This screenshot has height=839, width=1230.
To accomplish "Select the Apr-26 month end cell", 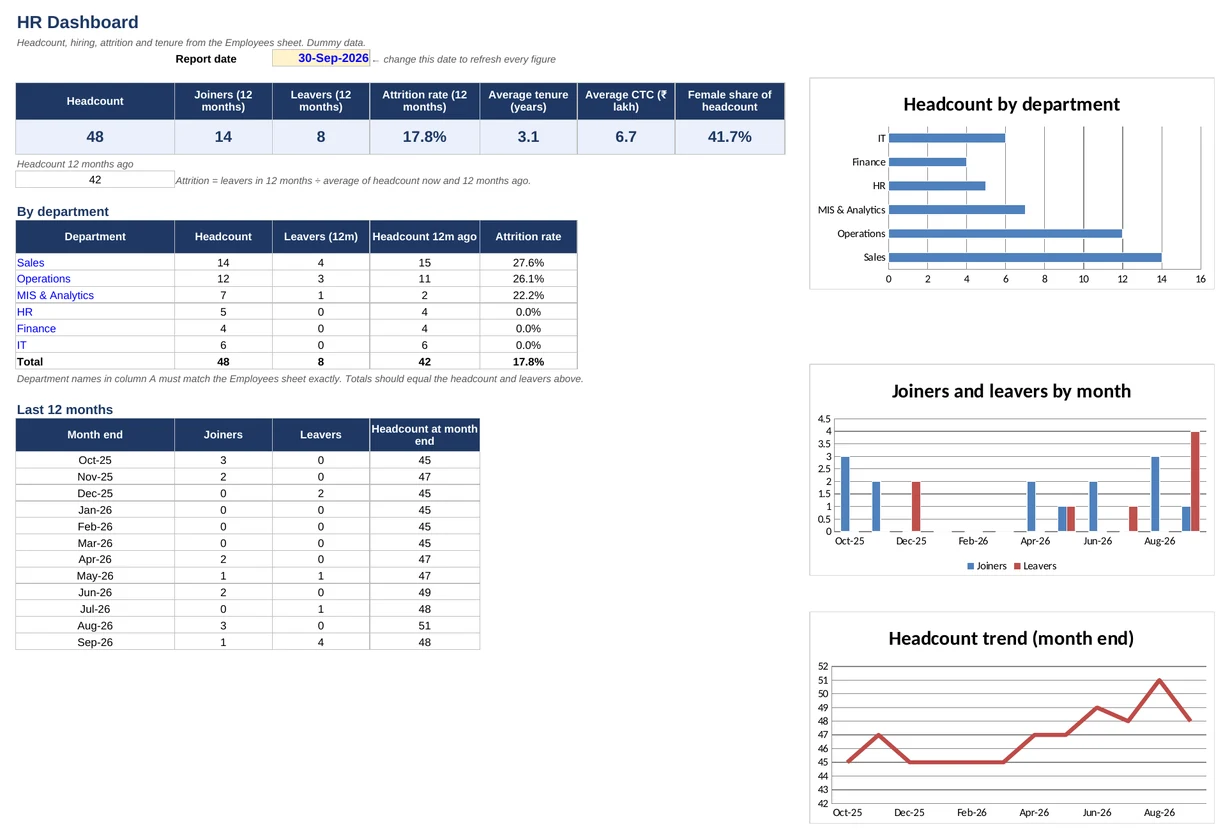I will coord(95,560).
